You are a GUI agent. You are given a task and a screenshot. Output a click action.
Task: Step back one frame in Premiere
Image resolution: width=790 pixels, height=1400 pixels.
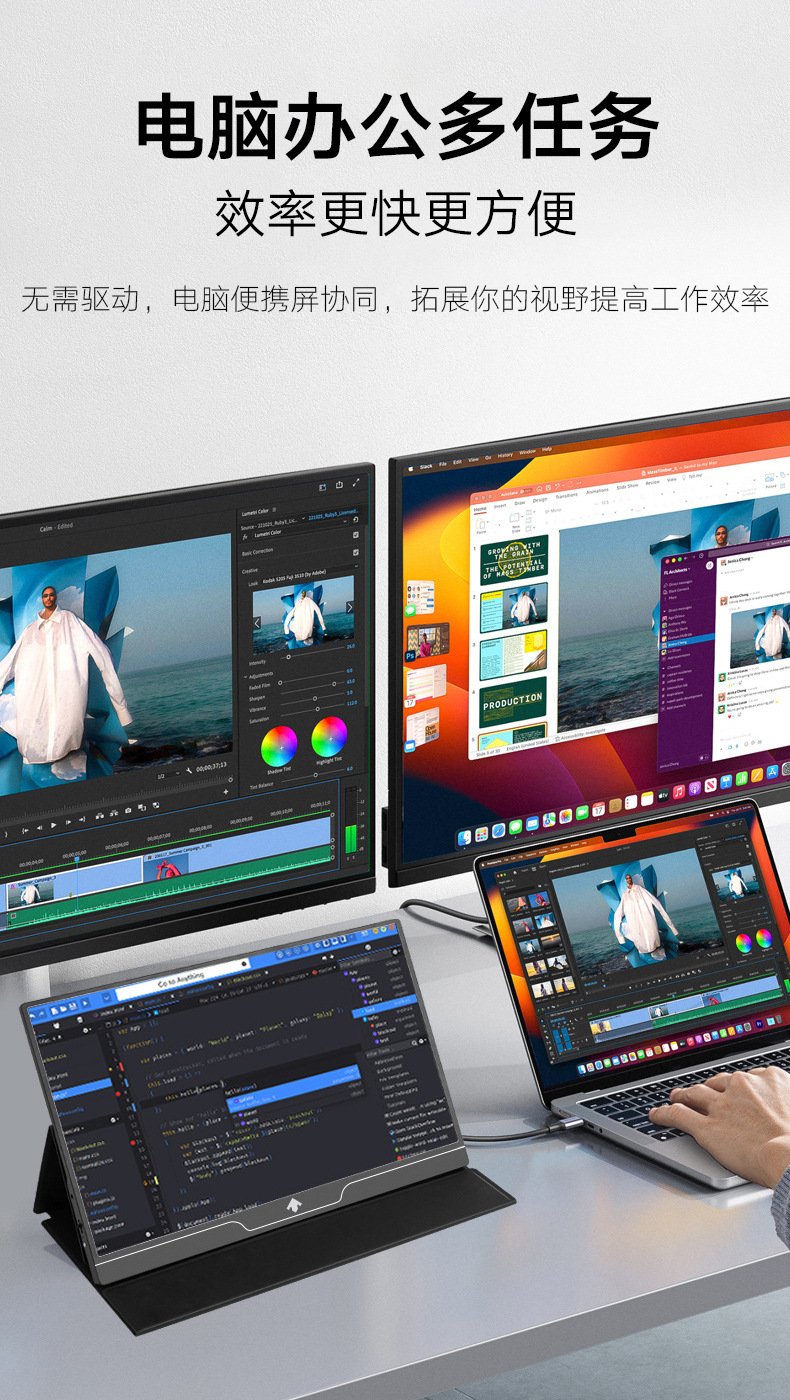click(39, 827)
